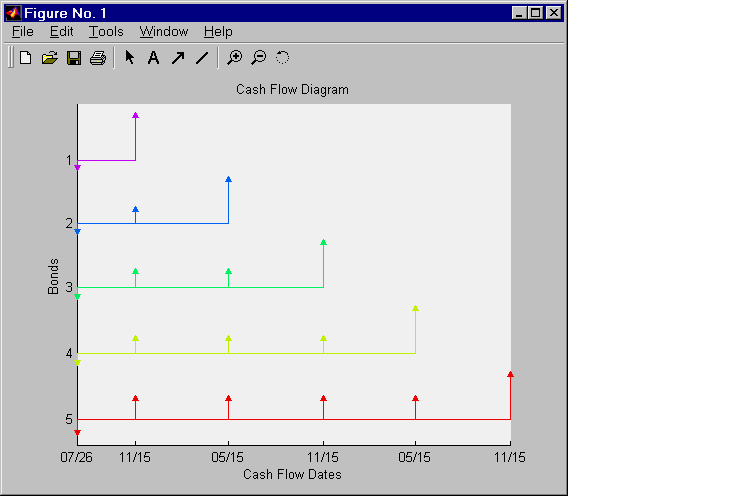The image size is (740, 501).
Task: Click the purple Bond 1 maturity arrowhead
Action: click(135, 115)
